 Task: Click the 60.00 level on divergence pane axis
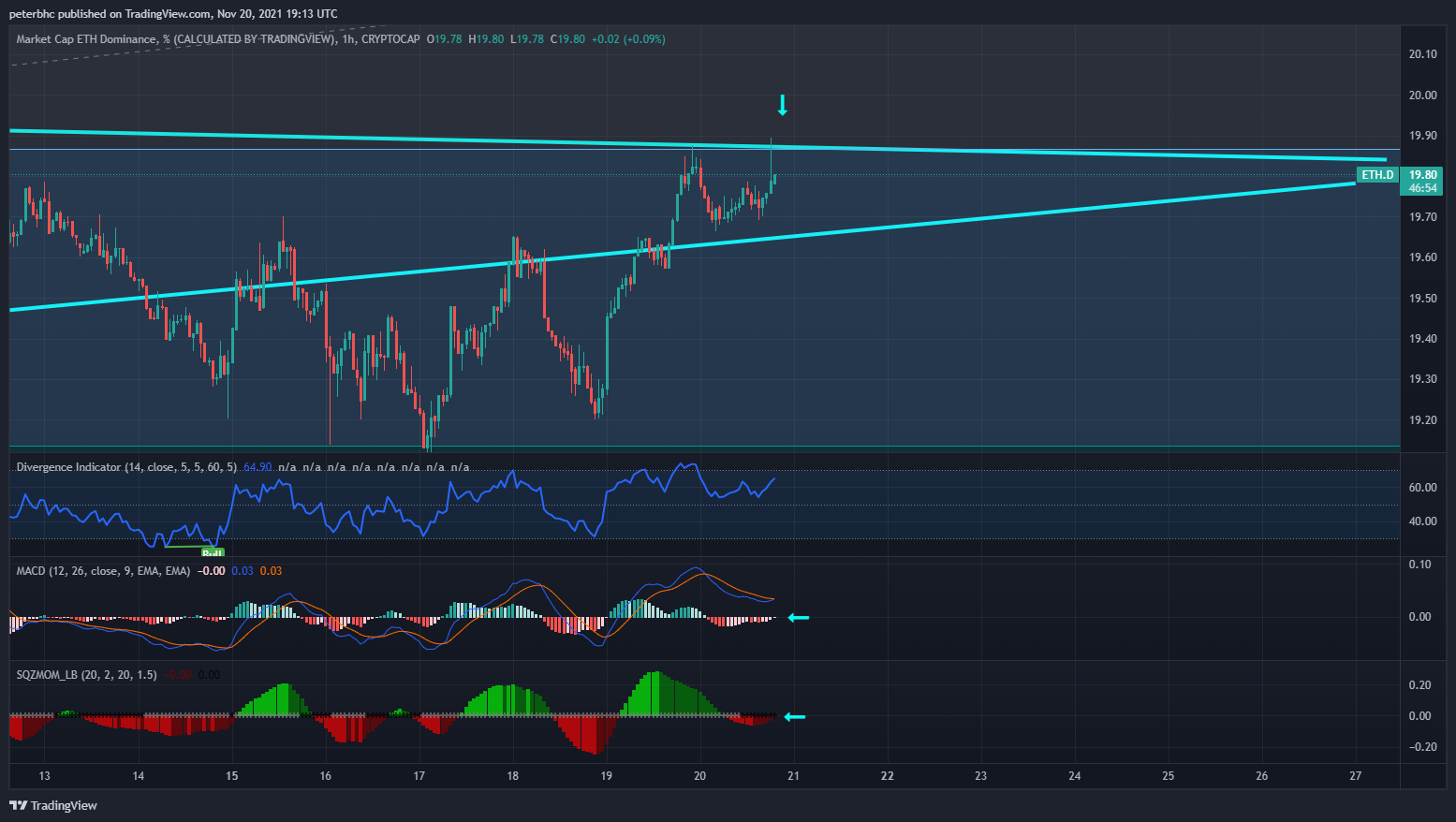tap(1422, 488)
